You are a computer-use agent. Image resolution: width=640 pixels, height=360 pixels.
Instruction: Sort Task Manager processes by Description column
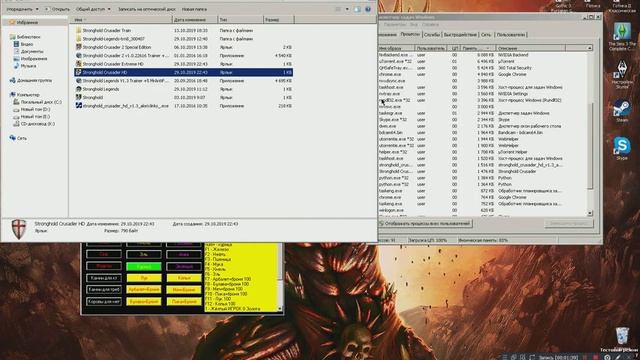(530, 48)
